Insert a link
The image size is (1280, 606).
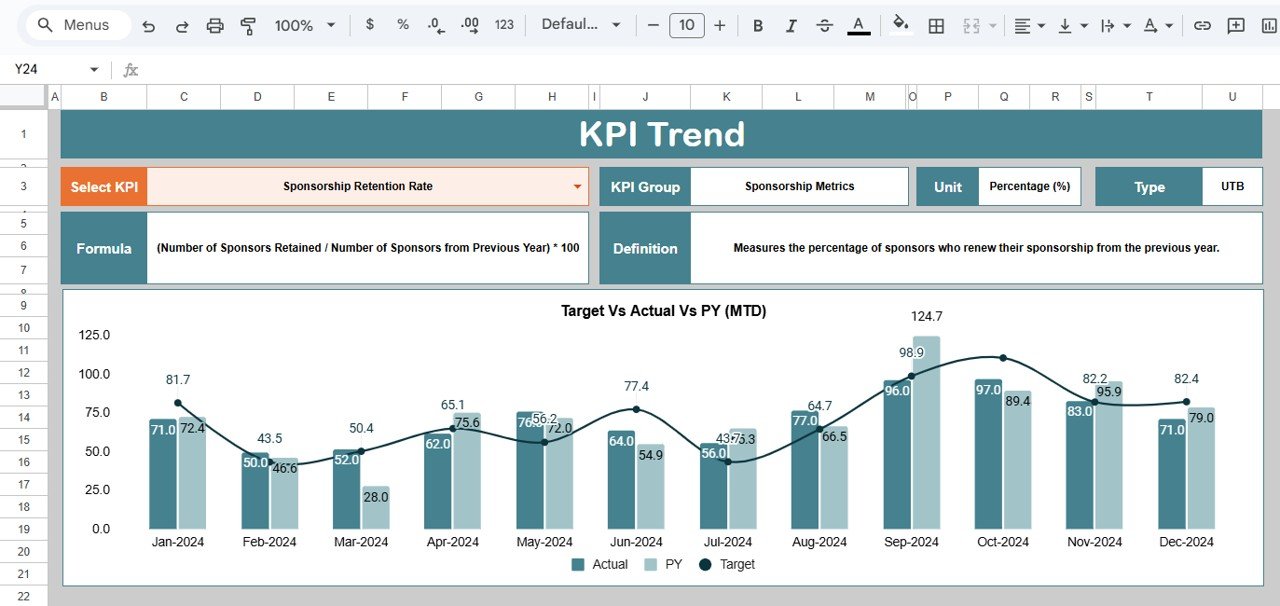1202,25
